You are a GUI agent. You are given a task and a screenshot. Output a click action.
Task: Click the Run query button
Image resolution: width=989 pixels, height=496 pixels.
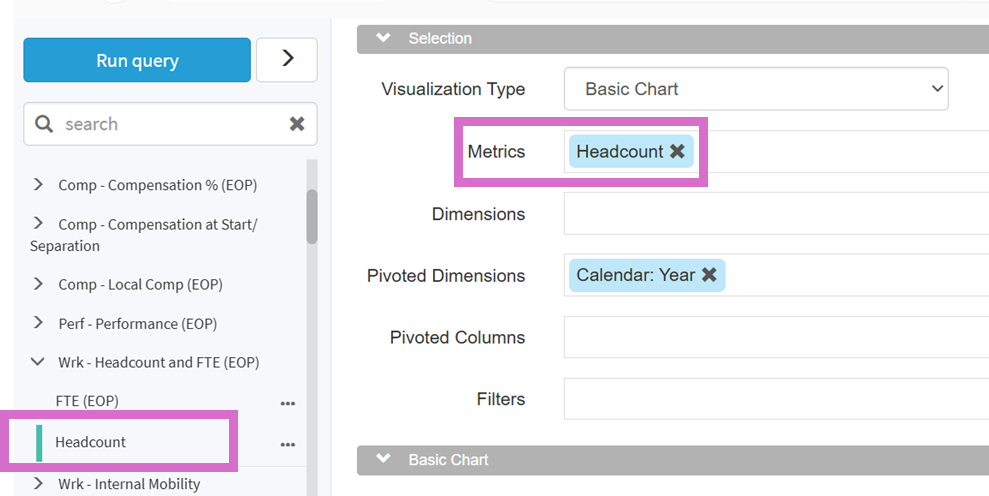tap(137, 60)
